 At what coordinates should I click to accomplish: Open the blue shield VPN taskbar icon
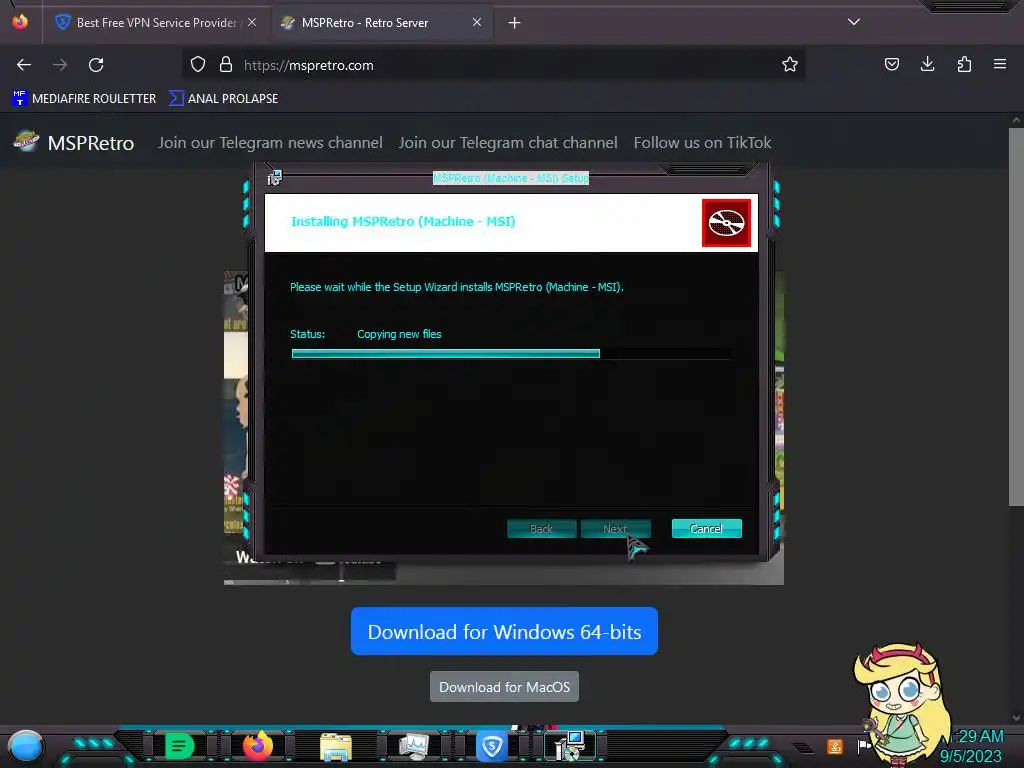492,746
